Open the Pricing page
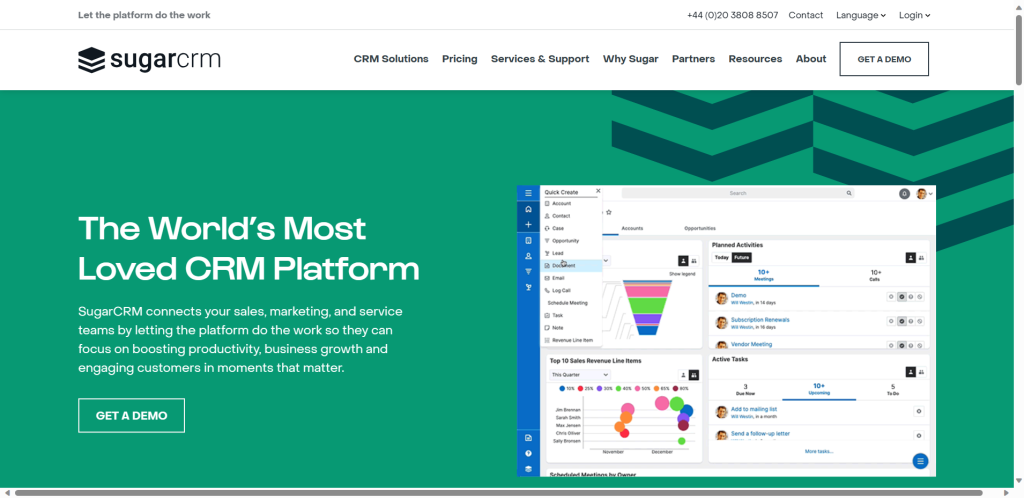Image resolution: width=1024 pixels, height=498 pixels. [x=460, y=59]
